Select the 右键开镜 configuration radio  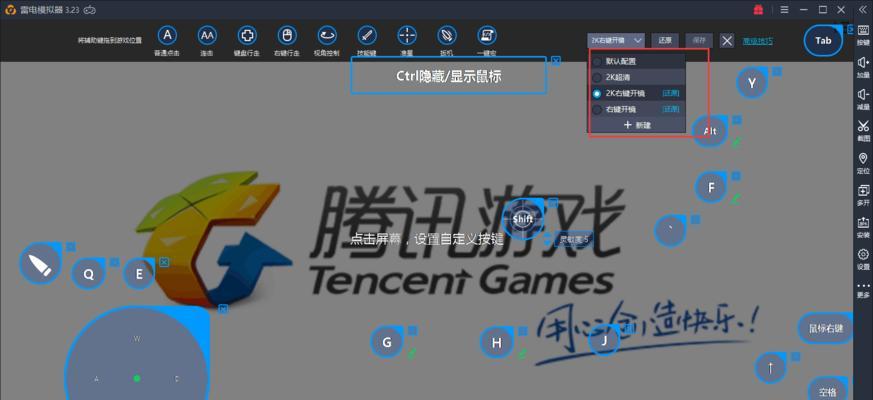coord(597,109)
